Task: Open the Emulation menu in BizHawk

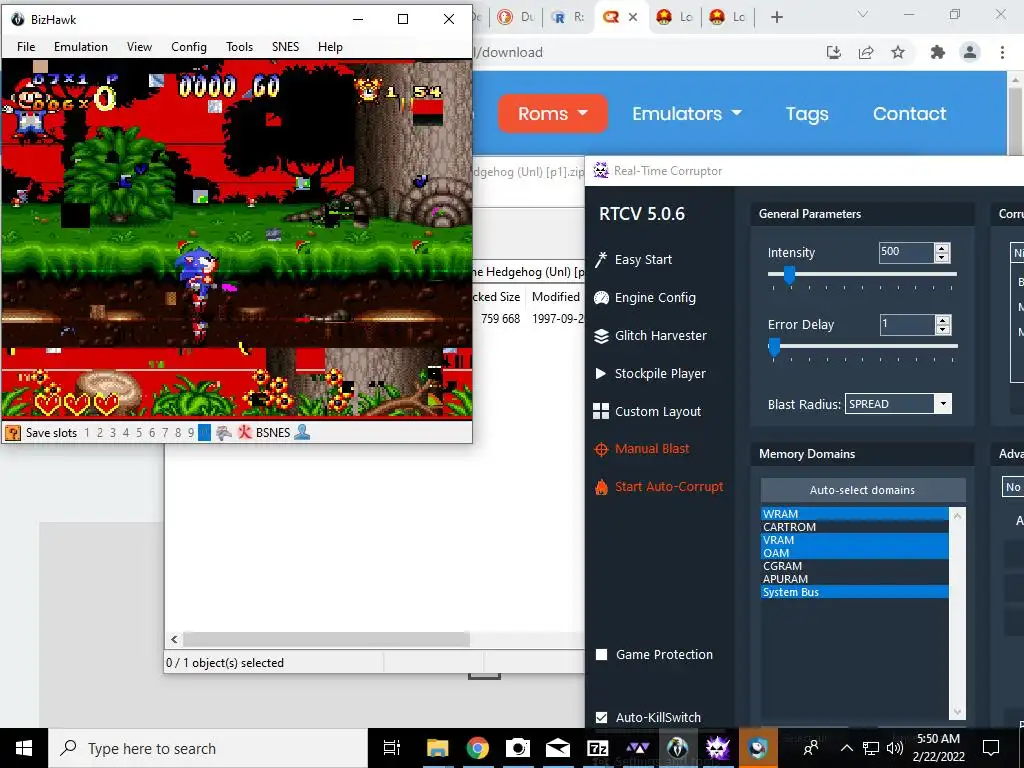Action: coord(81,47)
